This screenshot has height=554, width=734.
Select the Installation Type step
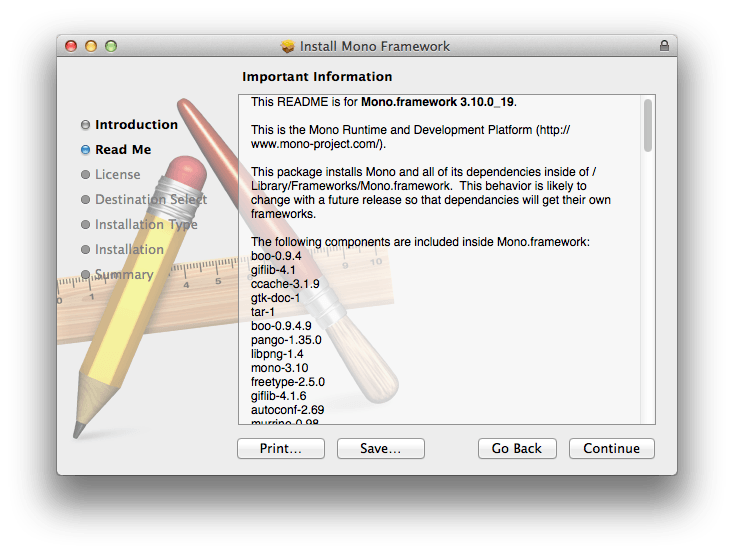145,224
